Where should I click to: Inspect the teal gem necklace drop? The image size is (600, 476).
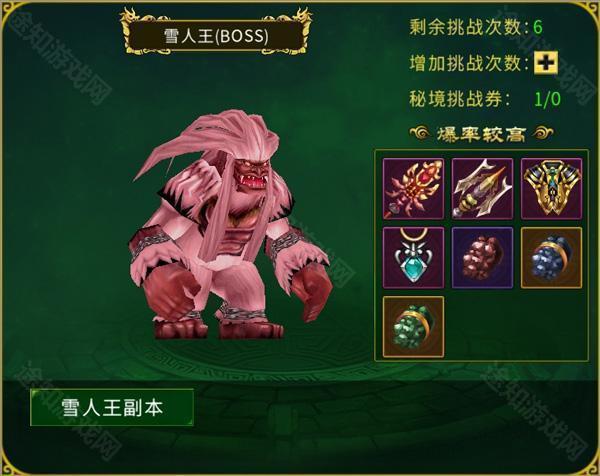(x=414, y=258)
